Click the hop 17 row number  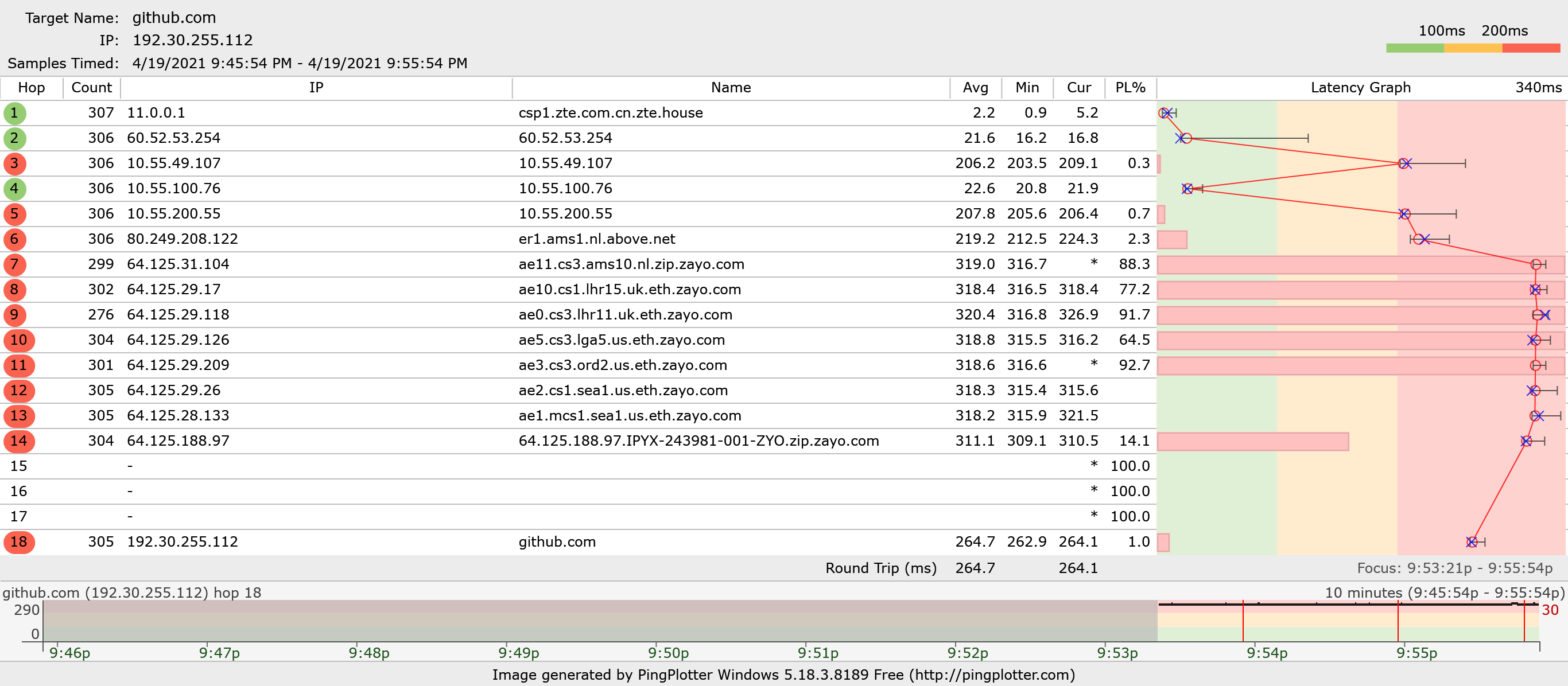(x=19, y=517)
